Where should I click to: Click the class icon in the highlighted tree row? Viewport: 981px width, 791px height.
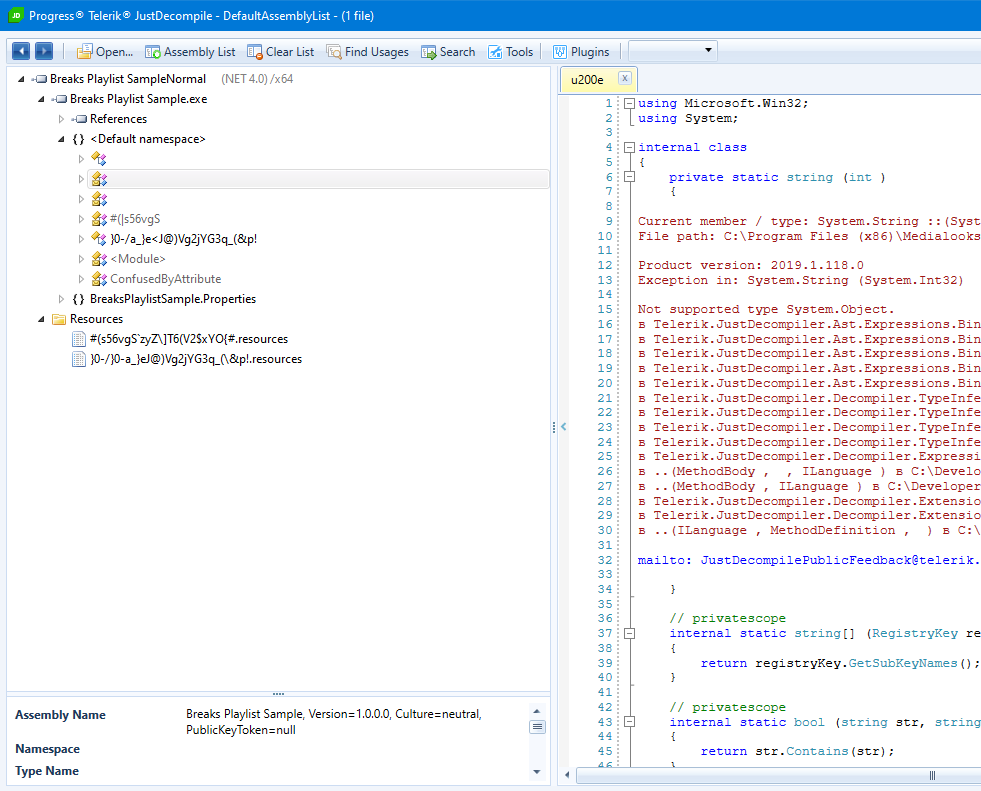pyautogui.click(x=99, y=179)
